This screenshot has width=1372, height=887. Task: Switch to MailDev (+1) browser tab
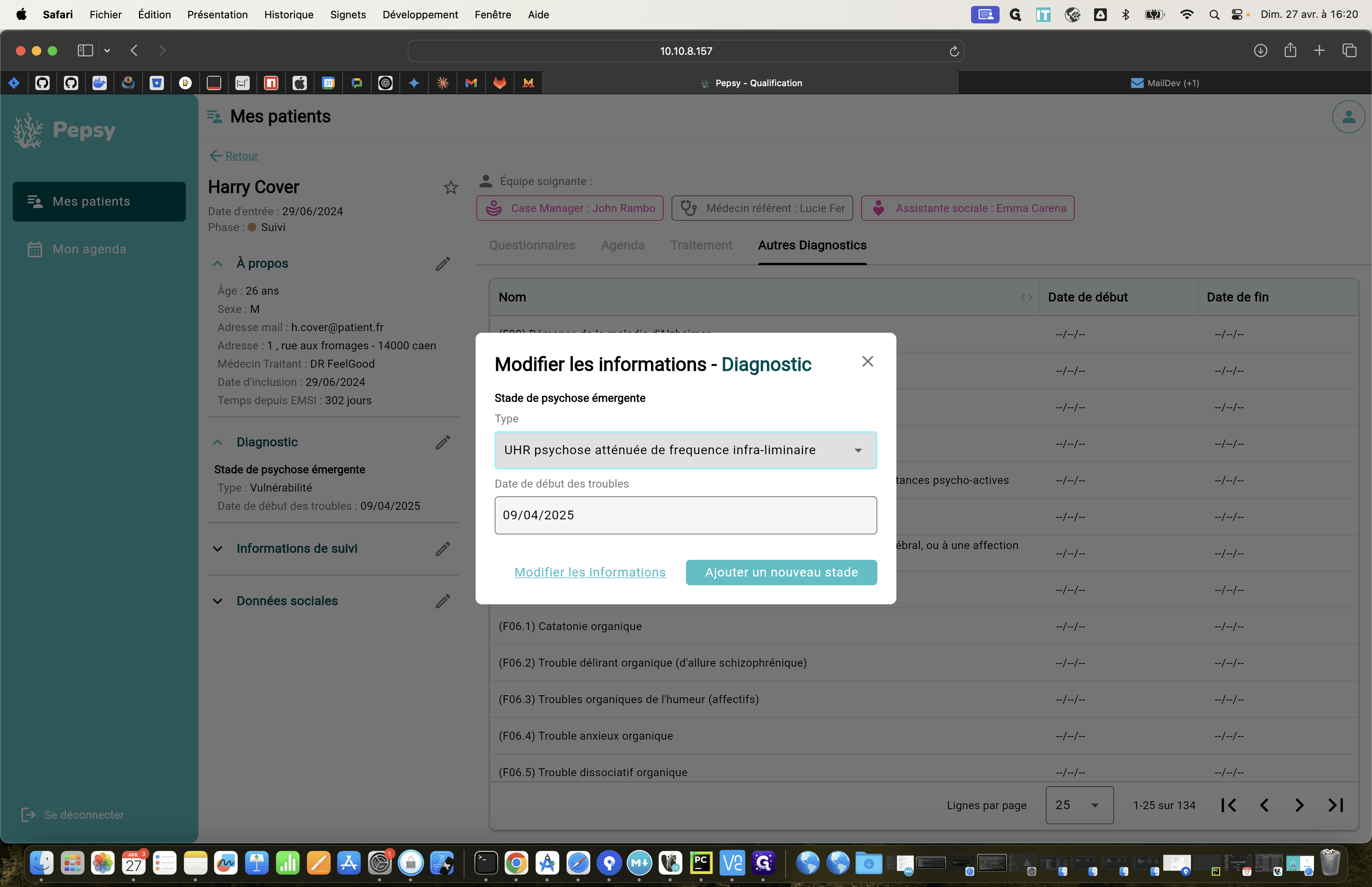[1164, 83]
